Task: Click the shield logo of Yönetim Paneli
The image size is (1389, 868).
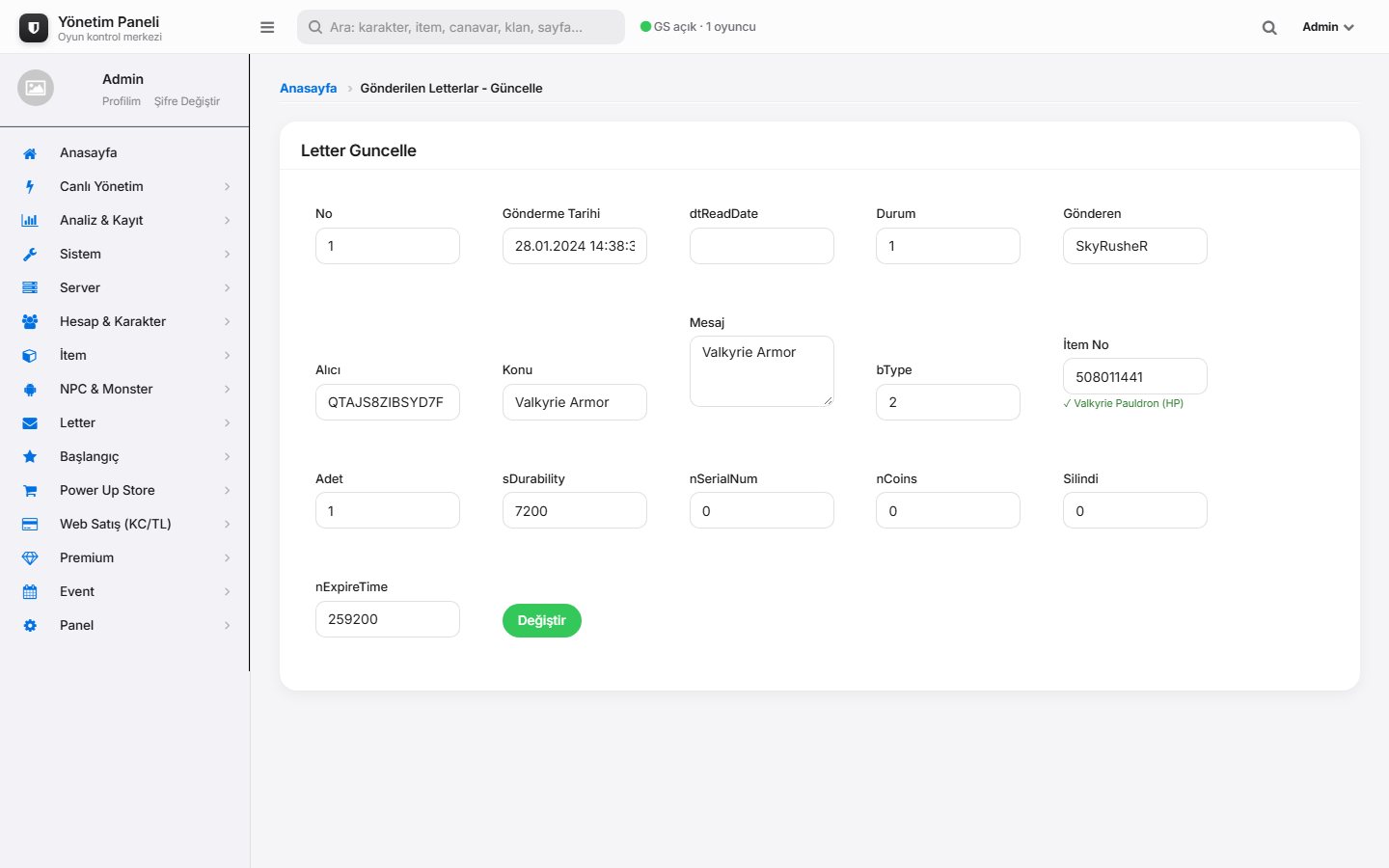Action: (x=34, y=28)
